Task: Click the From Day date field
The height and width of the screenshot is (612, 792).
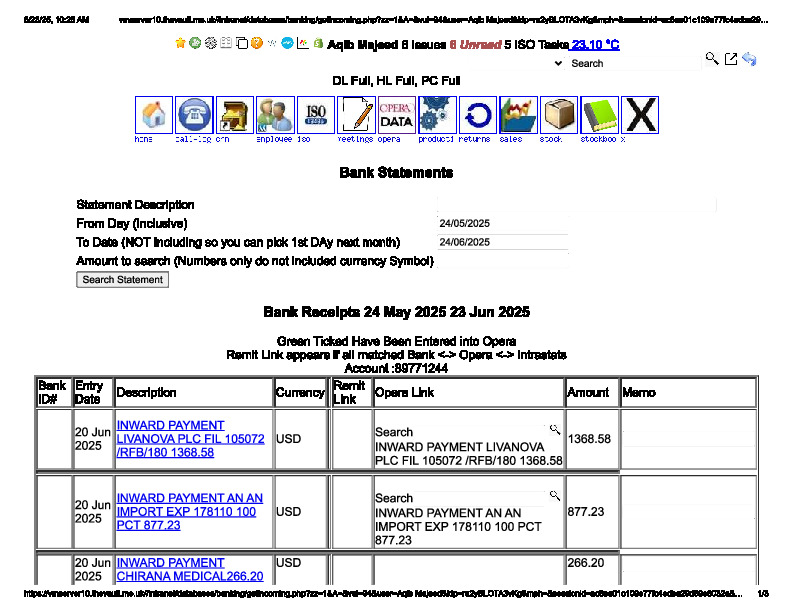Action: coord(502,223)
